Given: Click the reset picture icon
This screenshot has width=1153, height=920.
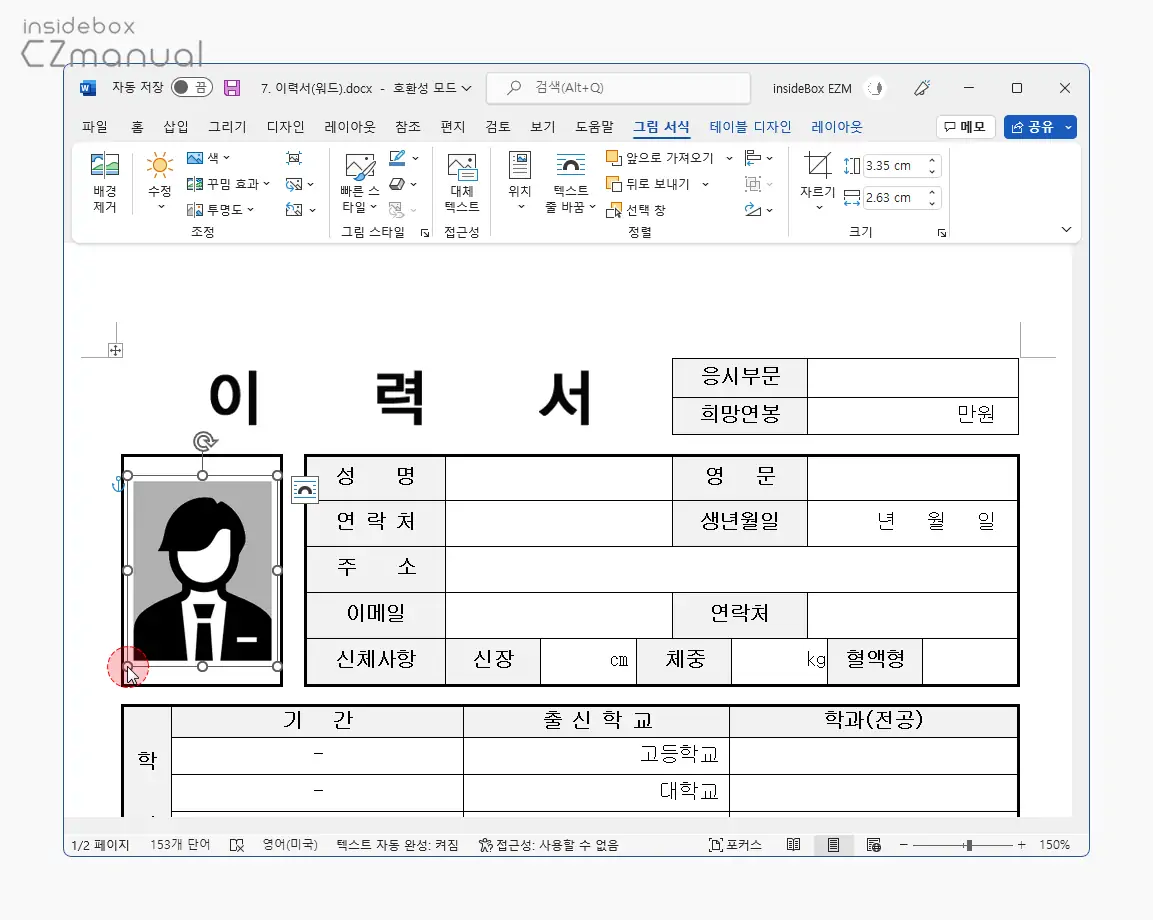Looking at the screenshot, I should [x=294, y=210].
